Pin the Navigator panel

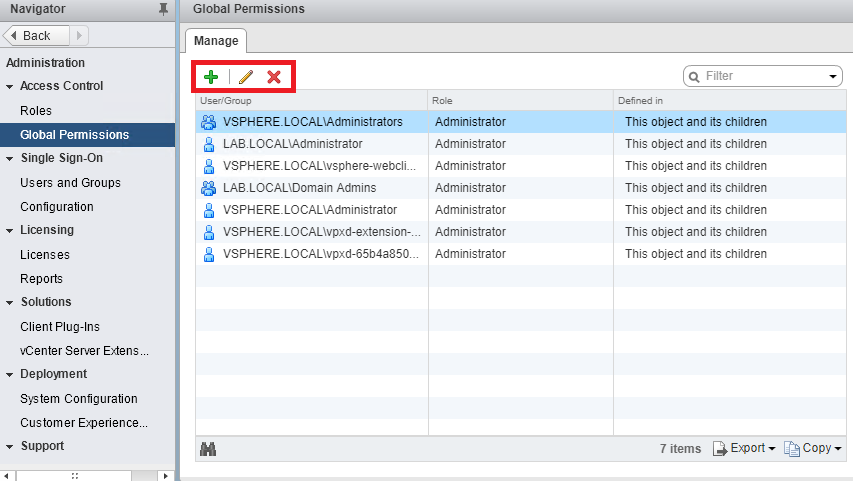(164, 9)
